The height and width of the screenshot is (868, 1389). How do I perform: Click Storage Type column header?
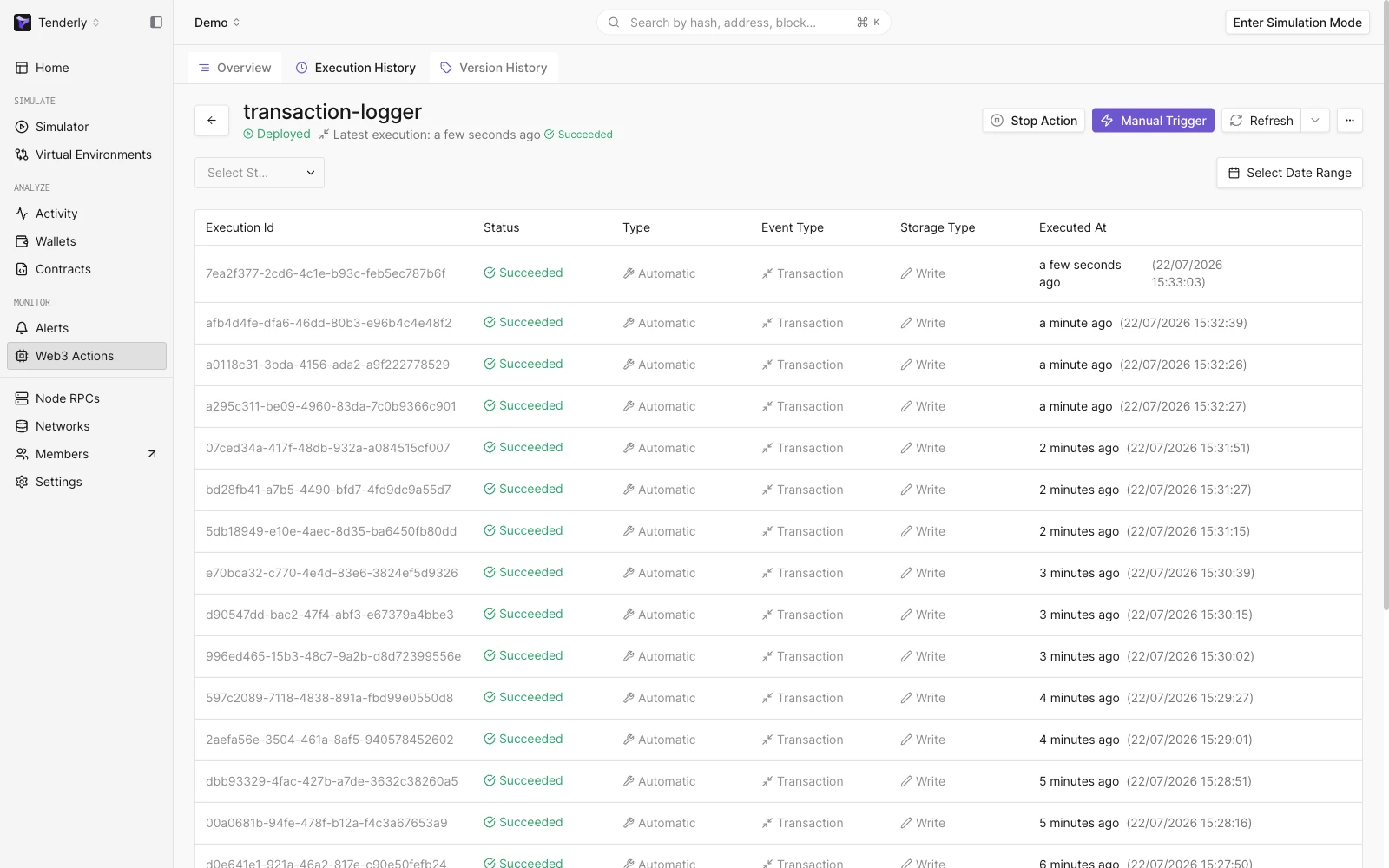(x=938, y=227)
